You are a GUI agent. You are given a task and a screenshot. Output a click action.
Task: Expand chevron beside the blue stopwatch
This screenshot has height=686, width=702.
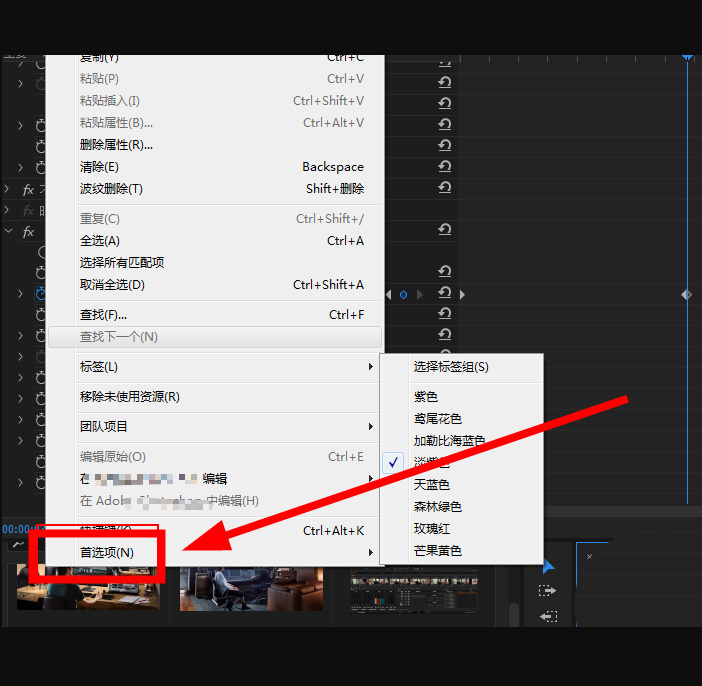(x=21, y=294)
